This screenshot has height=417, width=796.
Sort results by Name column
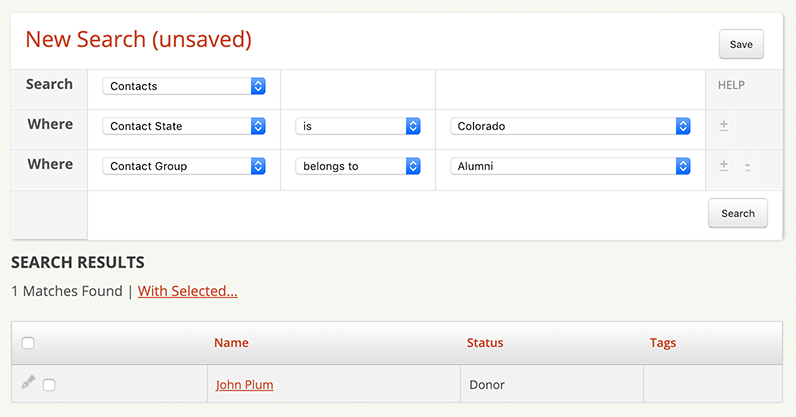[231, 343]
